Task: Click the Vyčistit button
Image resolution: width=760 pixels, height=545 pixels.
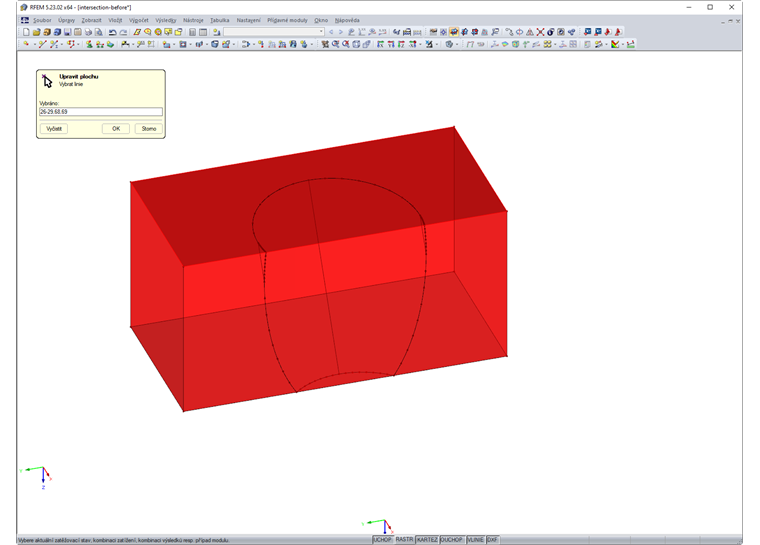Action: (54, 128)
